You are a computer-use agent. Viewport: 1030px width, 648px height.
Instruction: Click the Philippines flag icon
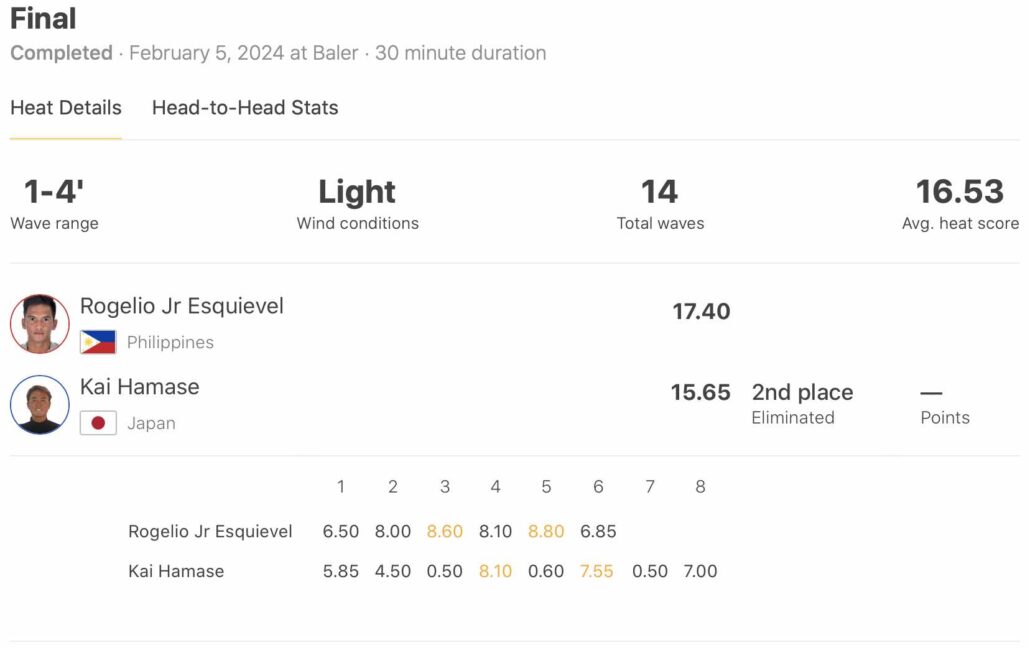(98, 342)
